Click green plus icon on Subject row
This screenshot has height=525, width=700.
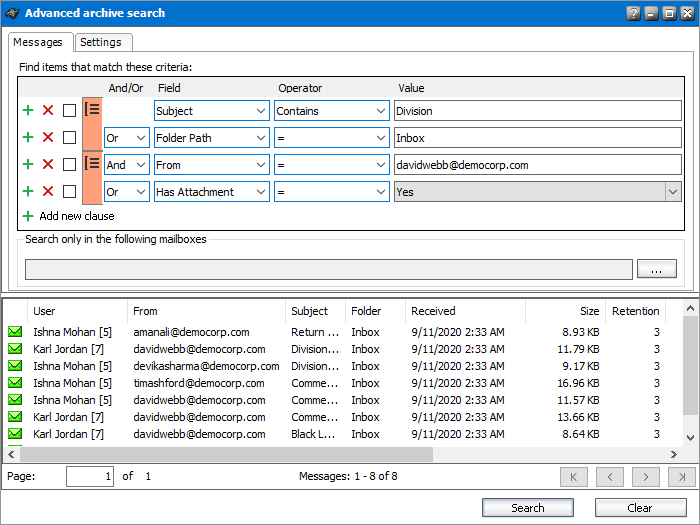28,111
